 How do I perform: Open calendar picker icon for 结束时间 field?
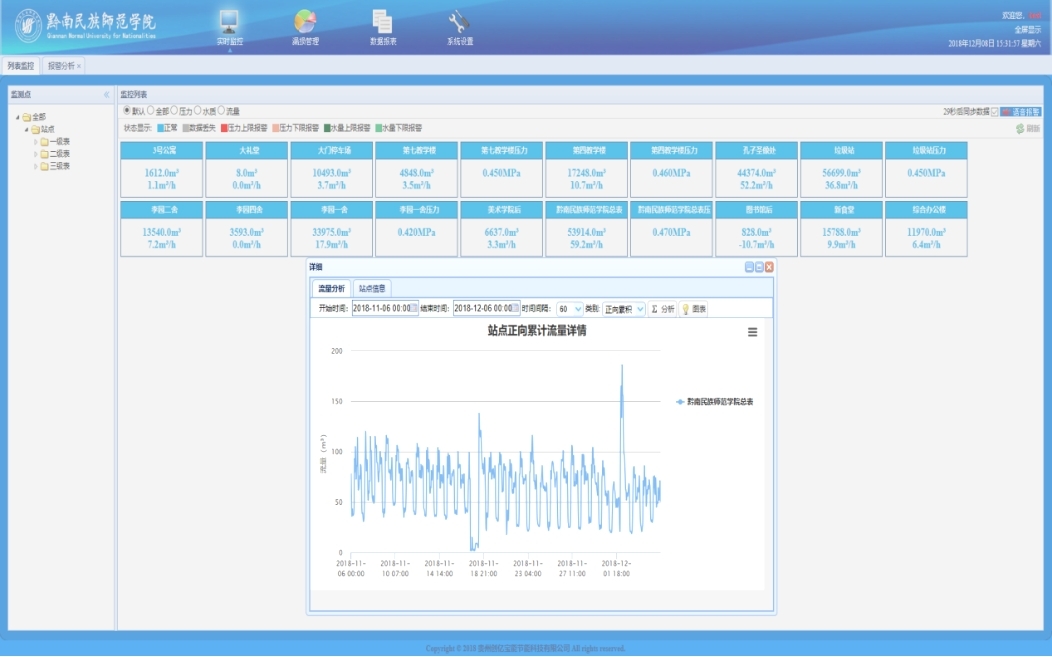tap(515, 308)
